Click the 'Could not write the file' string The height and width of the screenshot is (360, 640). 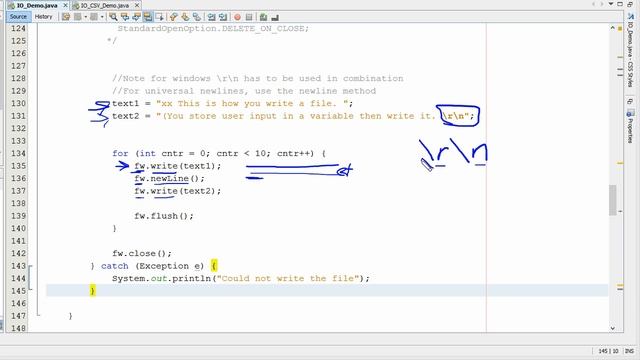coord(288,278)
